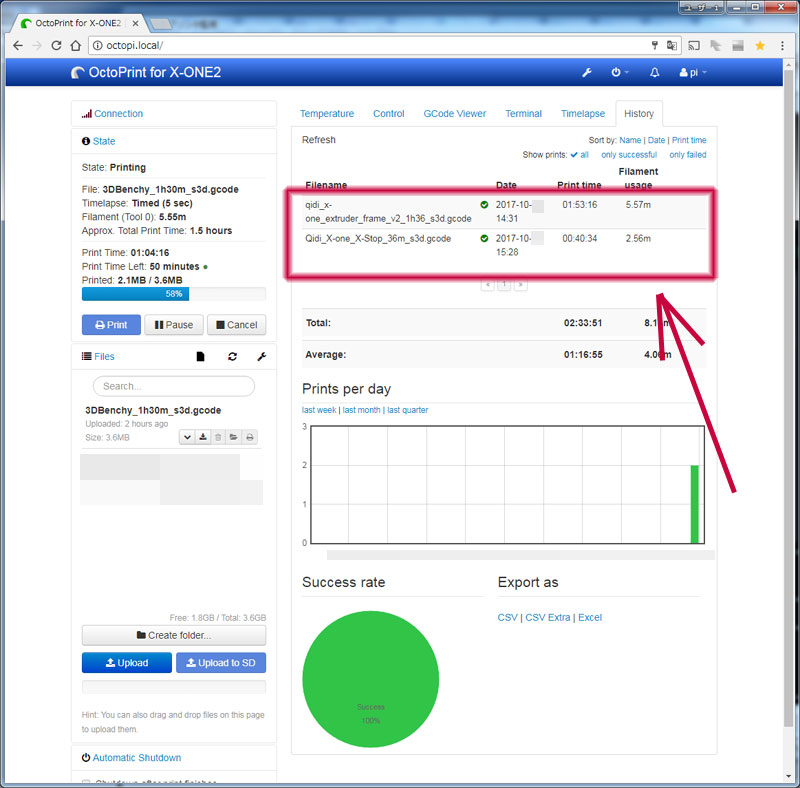Cancel the current print
The height and width of the screenshot is (788, 800).
[x=237, y=325]
